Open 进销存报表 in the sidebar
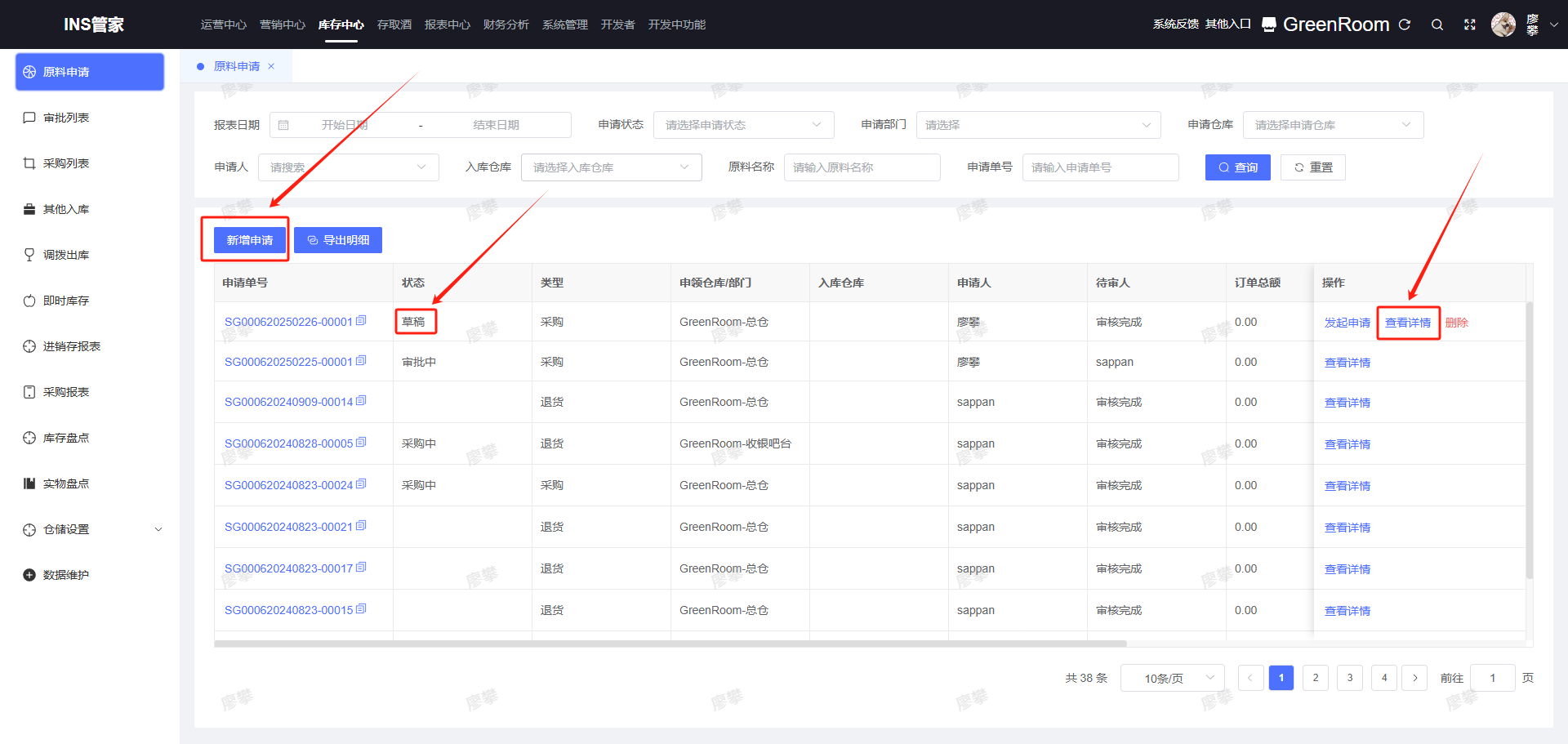 pos(90,346)
